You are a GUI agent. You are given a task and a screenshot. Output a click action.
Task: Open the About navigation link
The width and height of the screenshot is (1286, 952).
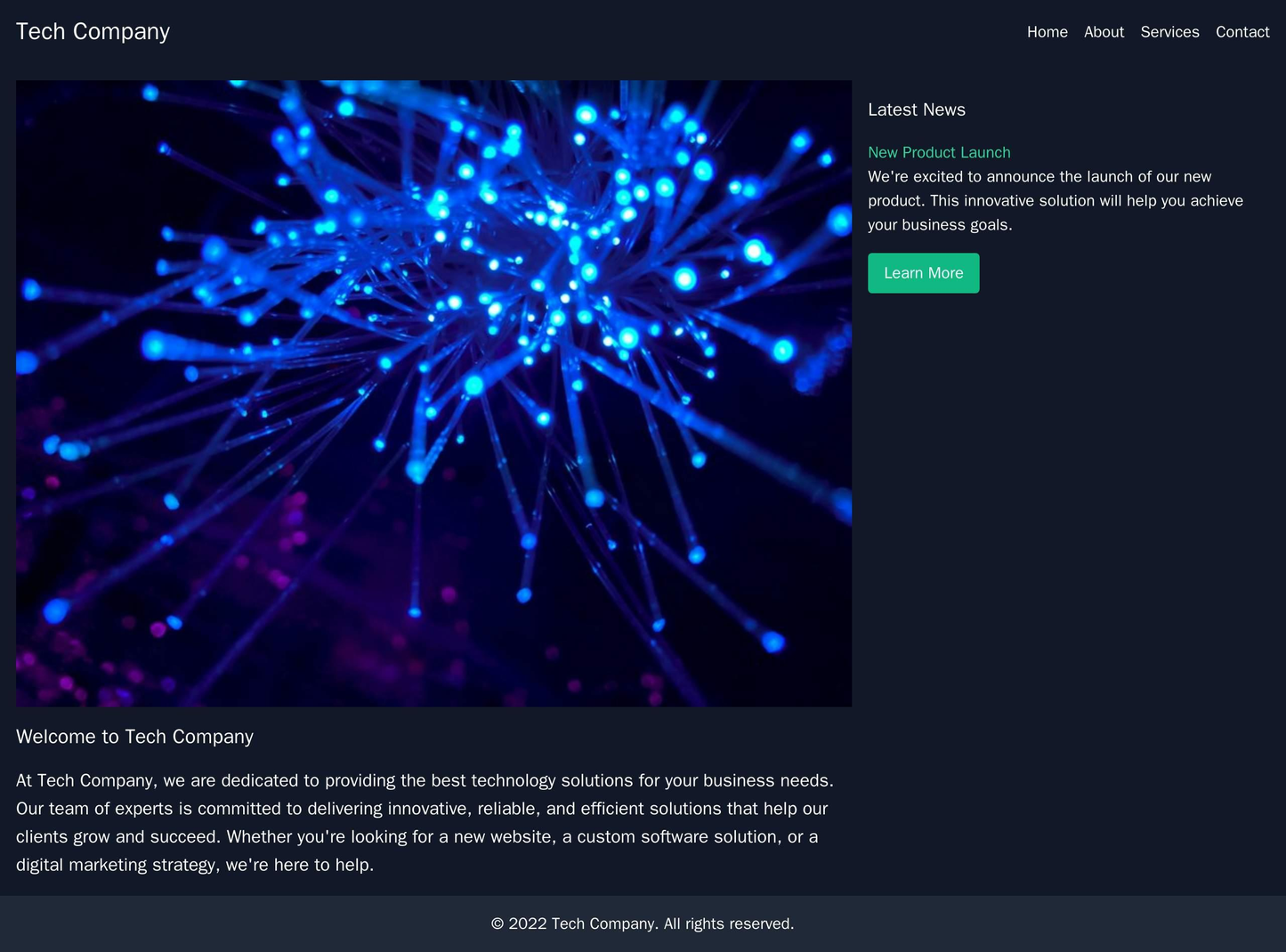pyautogui.click(x=1104, y=32)
